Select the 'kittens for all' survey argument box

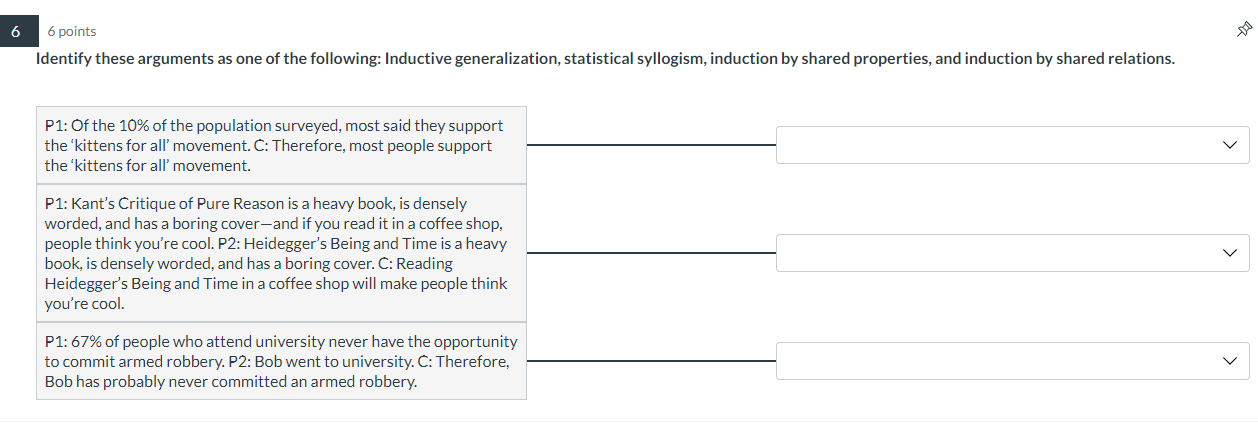[281, 145]
